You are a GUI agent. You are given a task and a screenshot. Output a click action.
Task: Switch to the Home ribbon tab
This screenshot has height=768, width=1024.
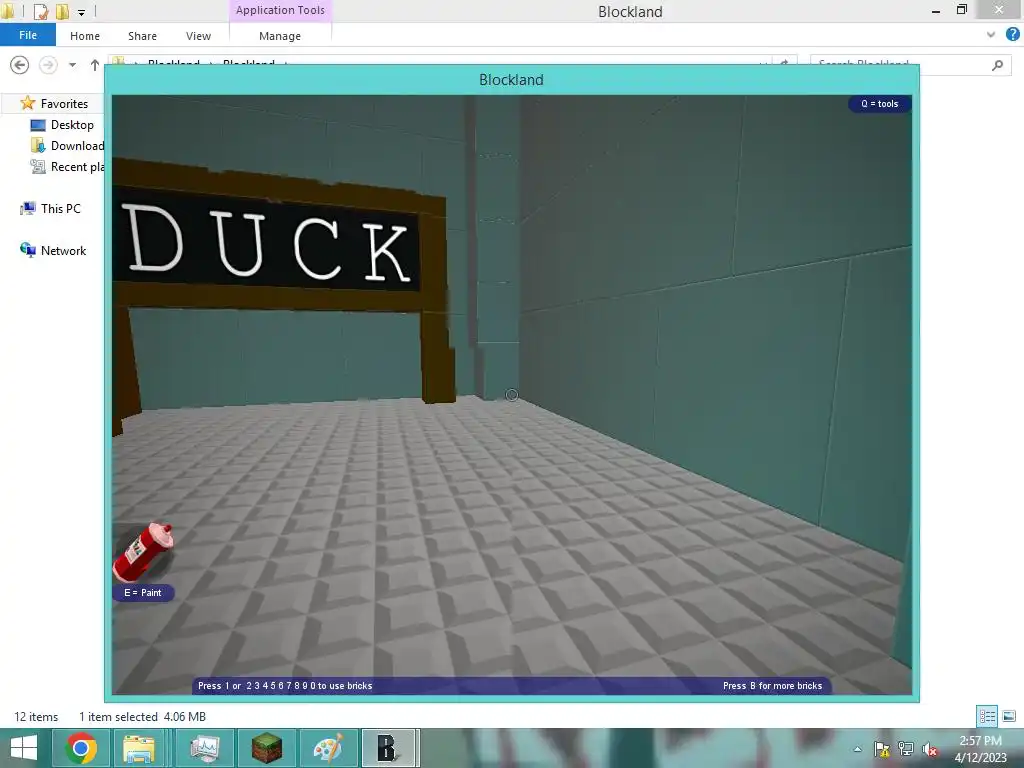coord(85,36)
